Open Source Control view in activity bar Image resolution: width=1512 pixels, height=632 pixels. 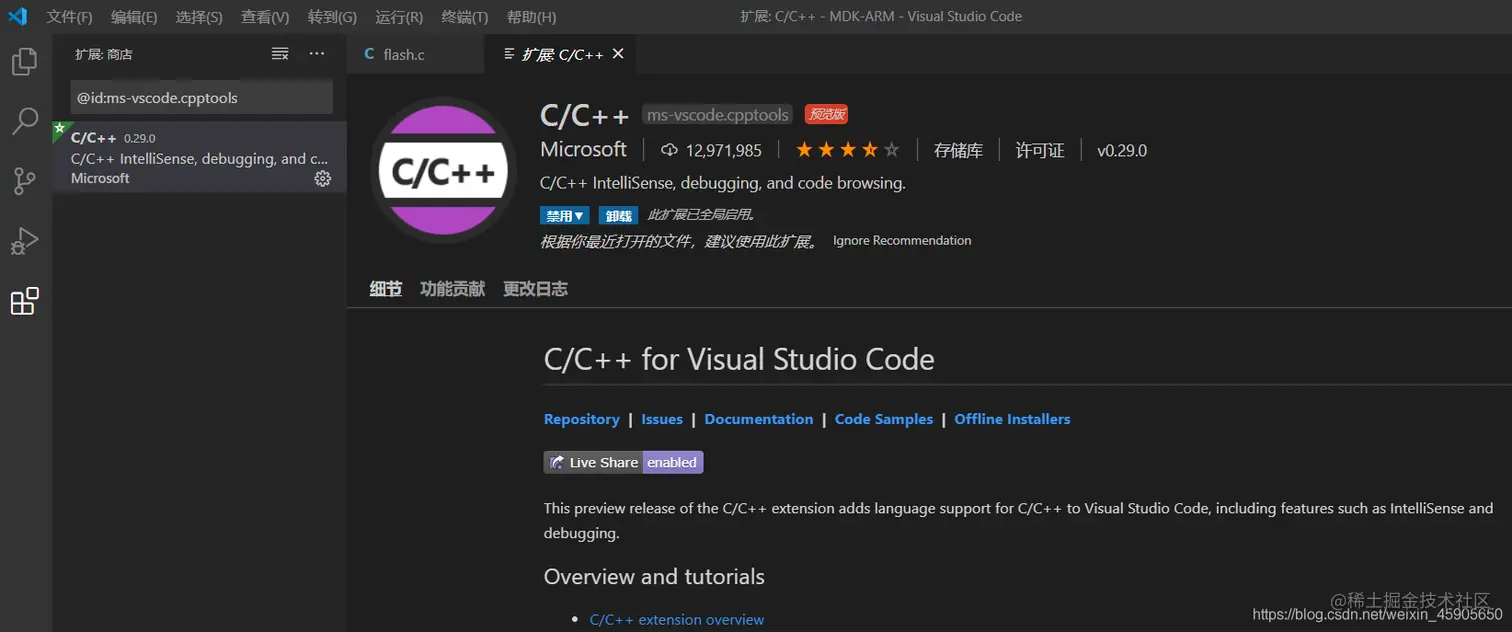24,181
